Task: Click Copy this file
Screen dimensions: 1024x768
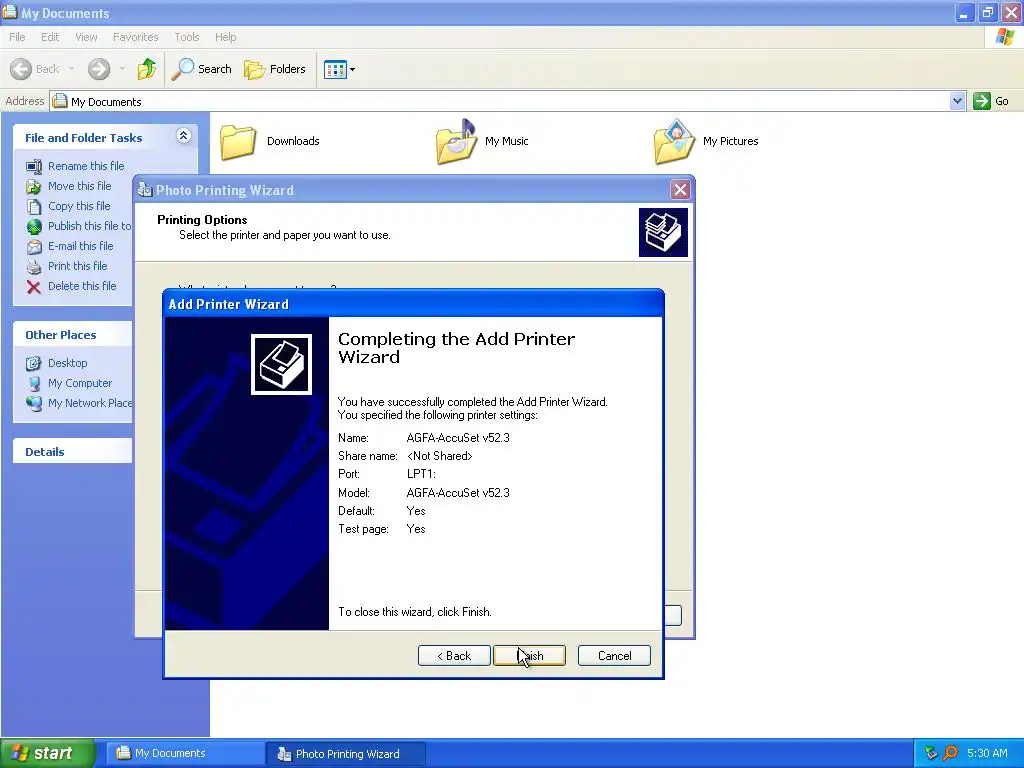Action: (79, 206)
